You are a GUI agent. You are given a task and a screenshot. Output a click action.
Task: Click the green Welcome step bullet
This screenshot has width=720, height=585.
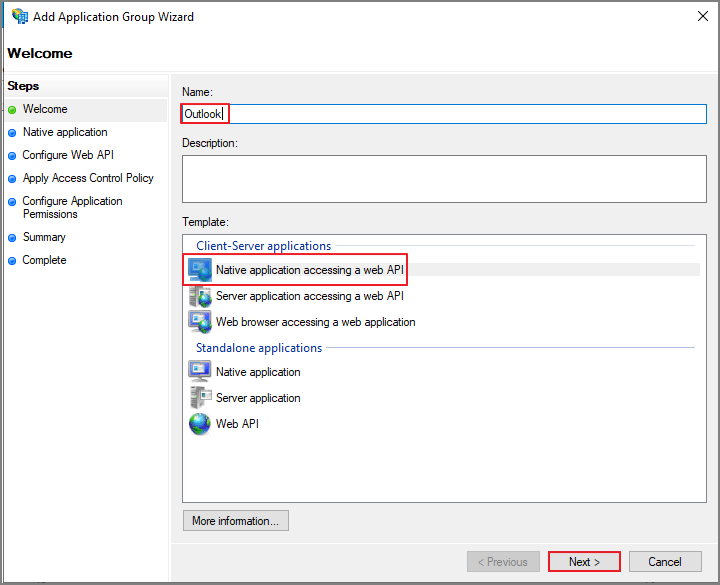point(12,110)
